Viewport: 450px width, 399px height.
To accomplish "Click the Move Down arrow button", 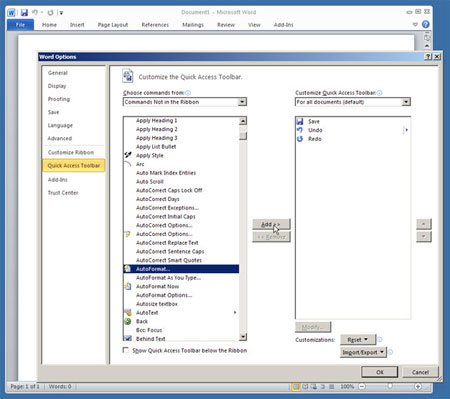I will point(424,236).
